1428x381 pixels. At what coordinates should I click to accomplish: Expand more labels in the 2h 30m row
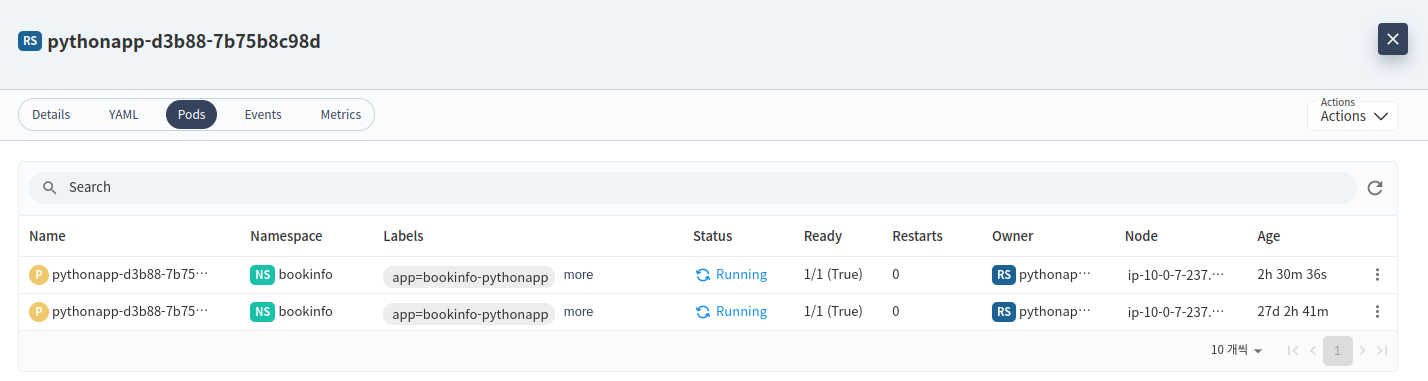(578, 274)
